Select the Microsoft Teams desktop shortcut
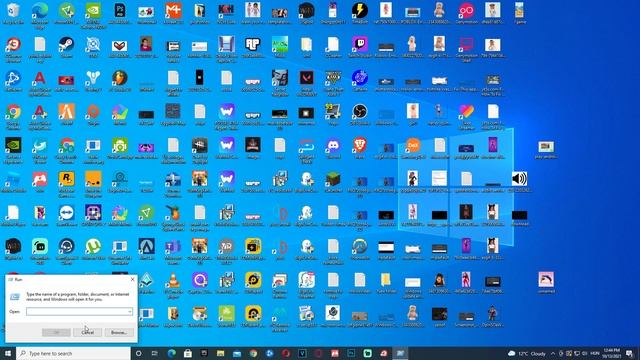Screen dimensions: 640x360 tap(173, 246)
